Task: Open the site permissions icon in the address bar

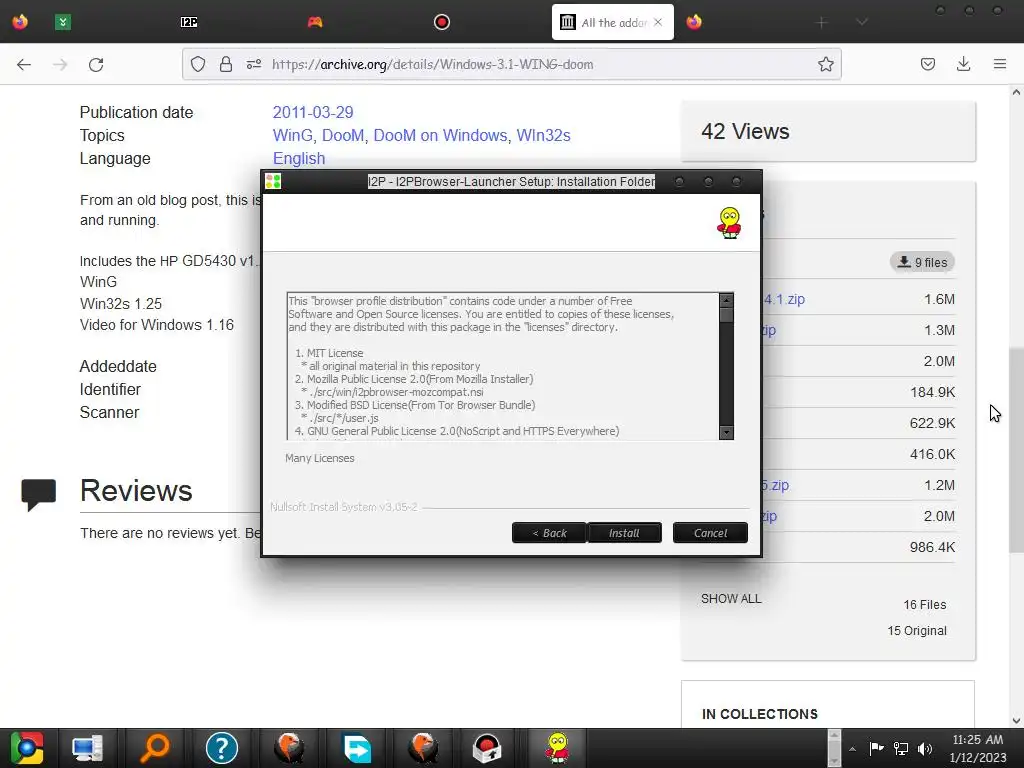Action: tap(254, 64)
